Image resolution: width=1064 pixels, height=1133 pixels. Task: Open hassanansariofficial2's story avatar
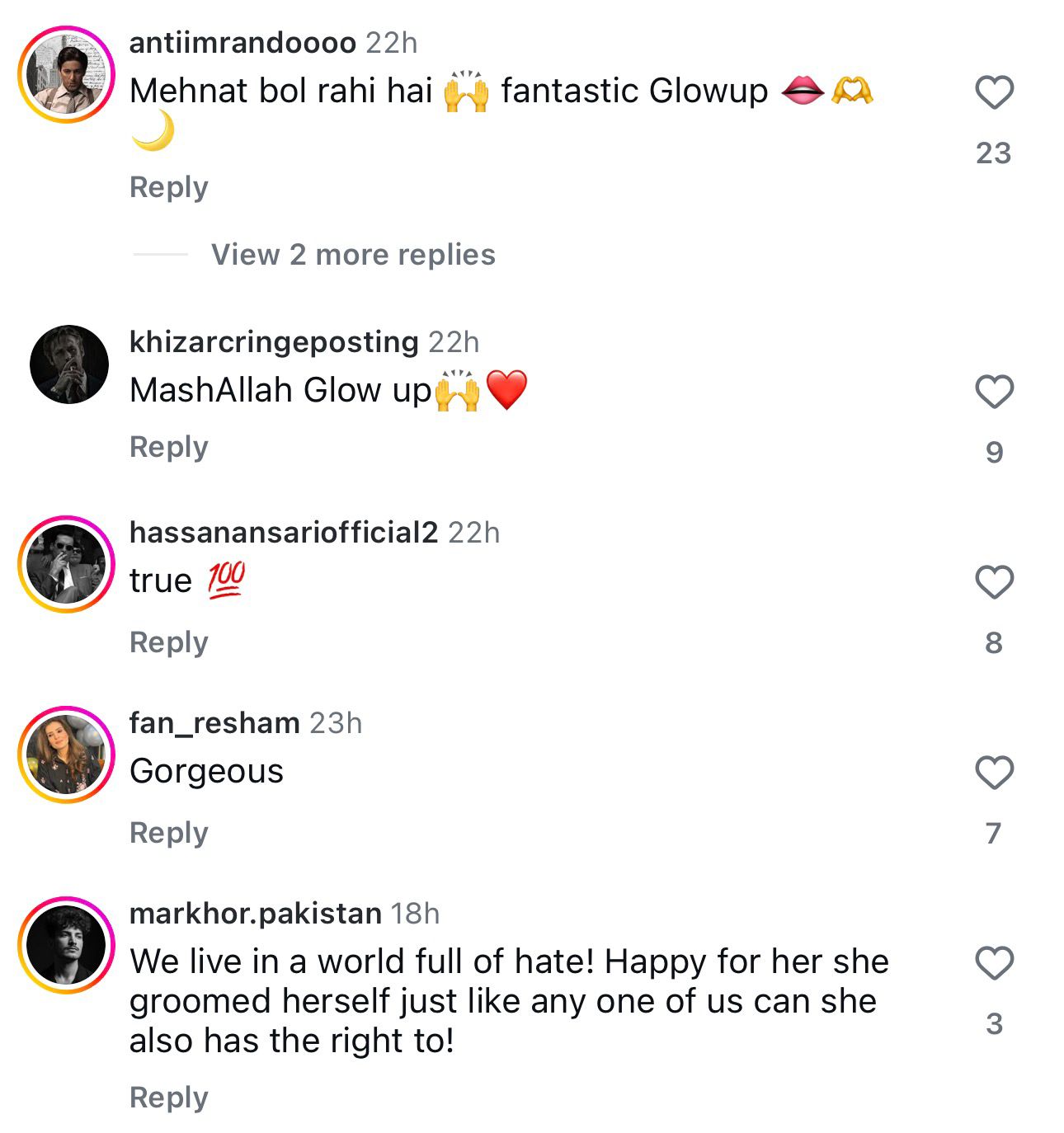click(x=67, y=565)
